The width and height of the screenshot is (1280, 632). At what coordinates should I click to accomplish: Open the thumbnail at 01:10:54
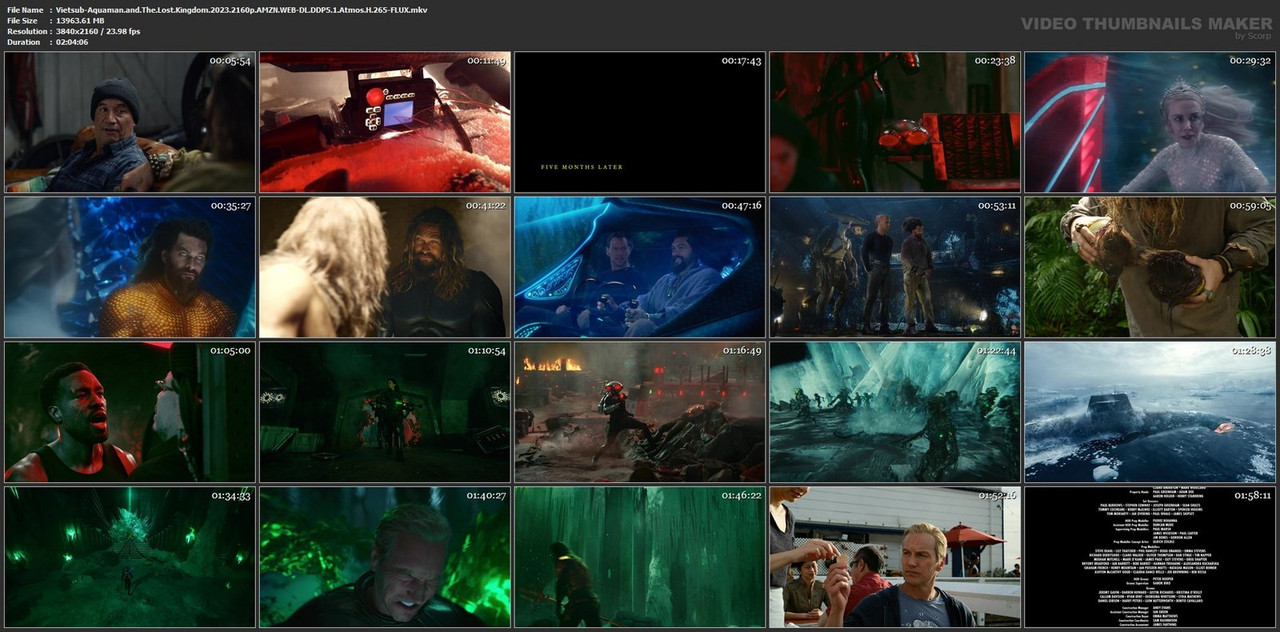[385, 412]
